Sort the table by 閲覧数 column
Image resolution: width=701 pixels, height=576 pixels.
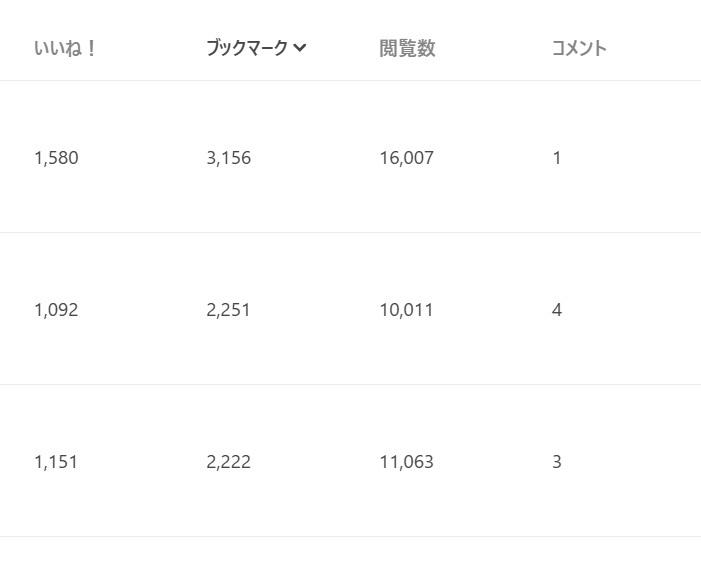coord(407,48)
